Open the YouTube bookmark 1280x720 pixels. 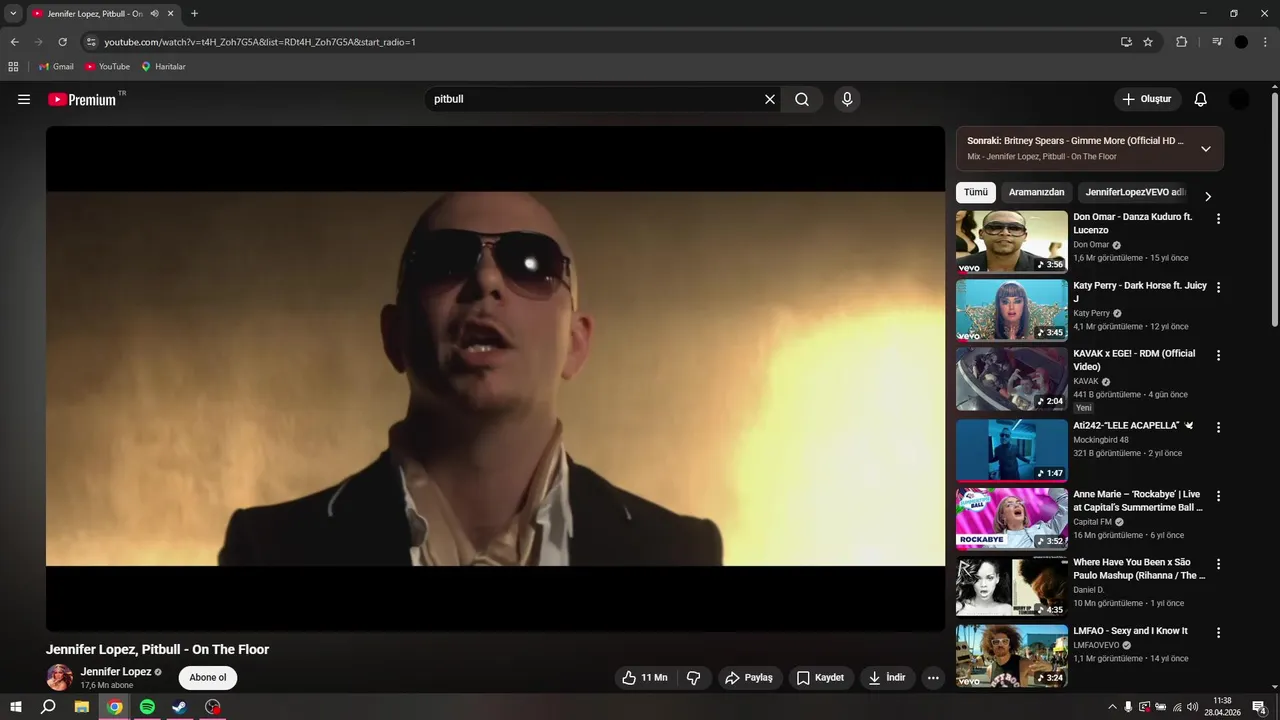pos(107,67)
